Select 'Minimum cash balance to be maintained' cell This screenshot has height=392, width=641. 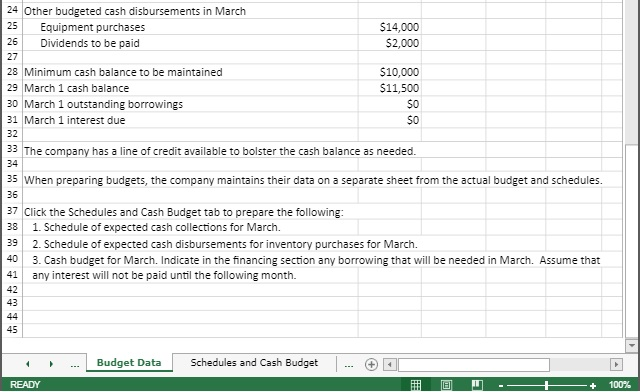click(x=191, y=72)
